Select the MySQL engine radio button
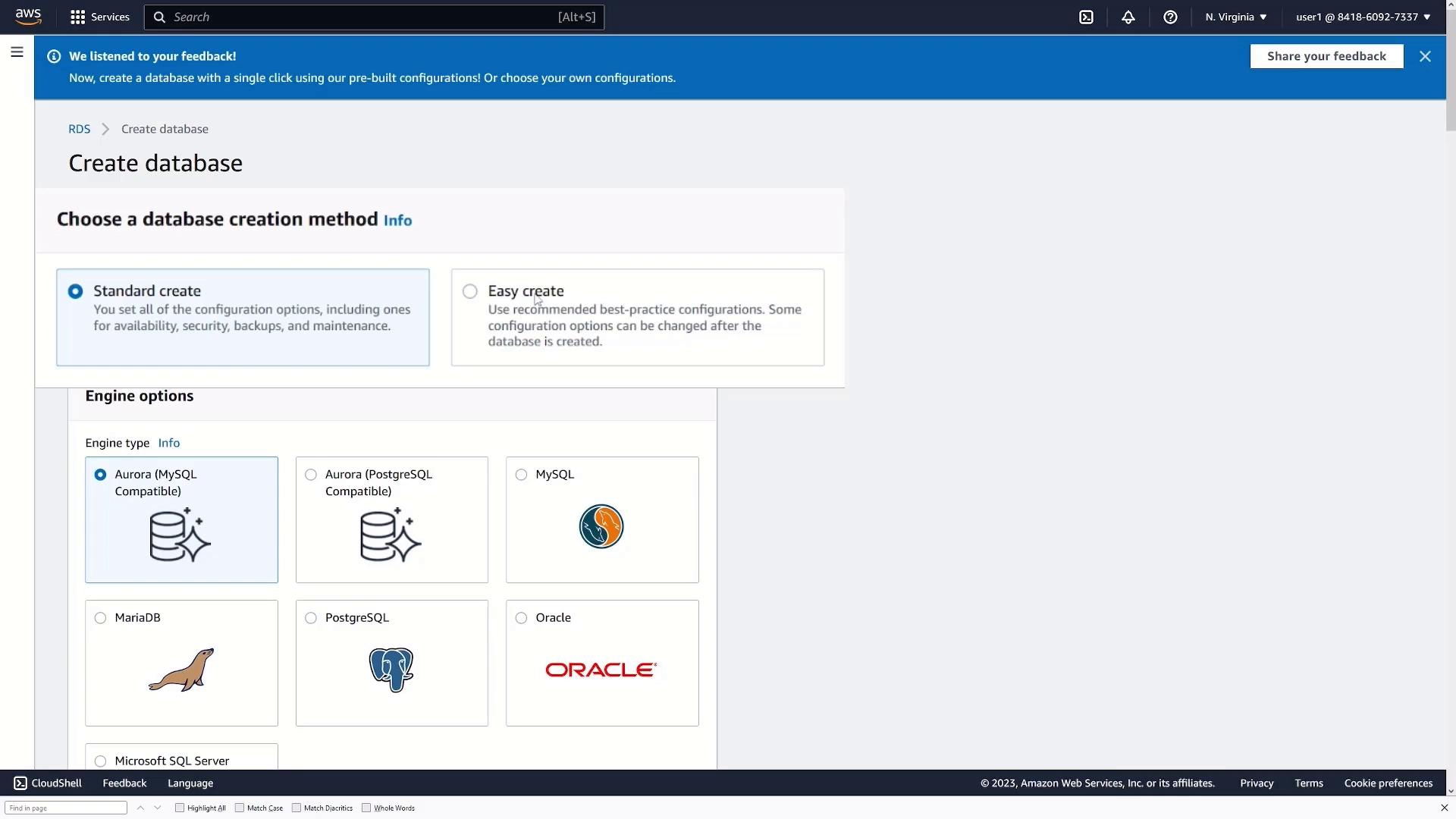1456x819 pixels. pyautogui.click(x=521, y=475)
